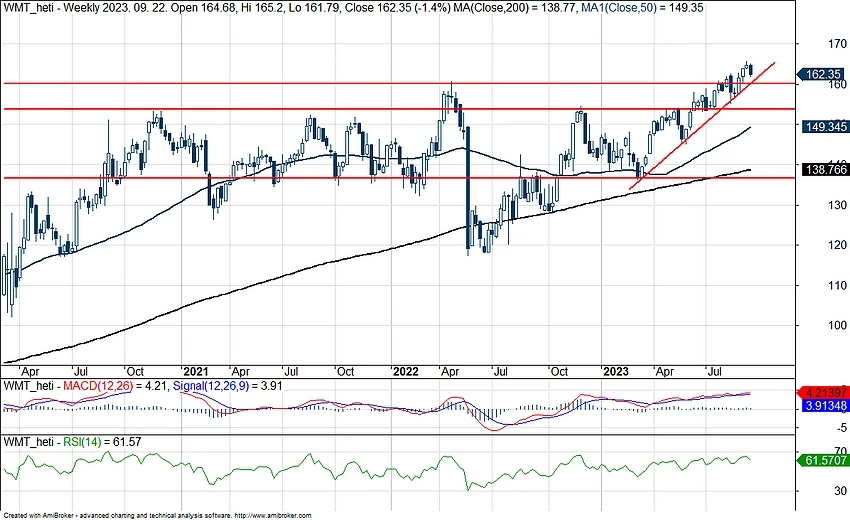Click the most recent weekly candlestick
850x520 pixels.
pos(751,69)
